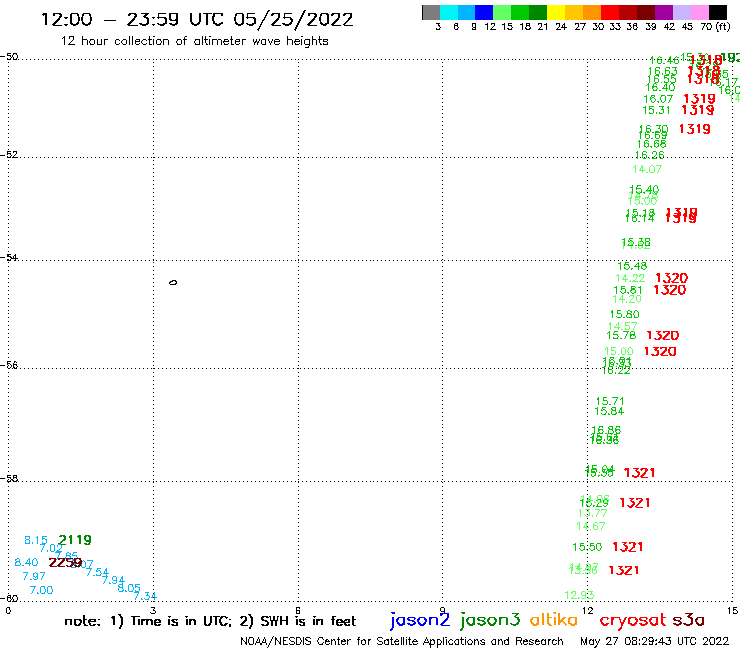Click the red '1320' beside value 14.22
Screen dimensions: 740x650
[672, 278]
